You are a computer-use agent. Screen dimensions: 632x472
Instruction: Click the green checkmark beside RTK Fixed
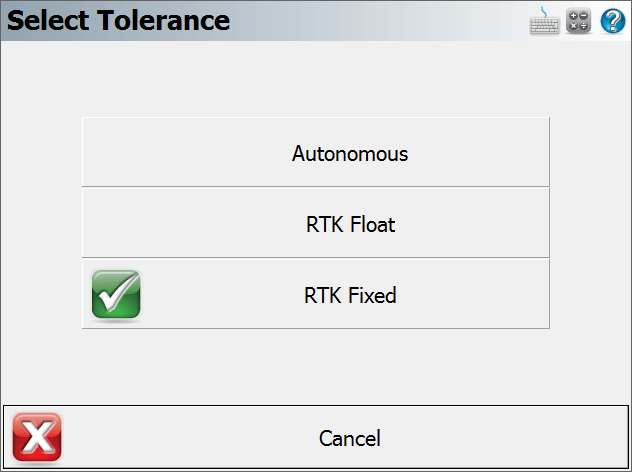coord(116,294)
